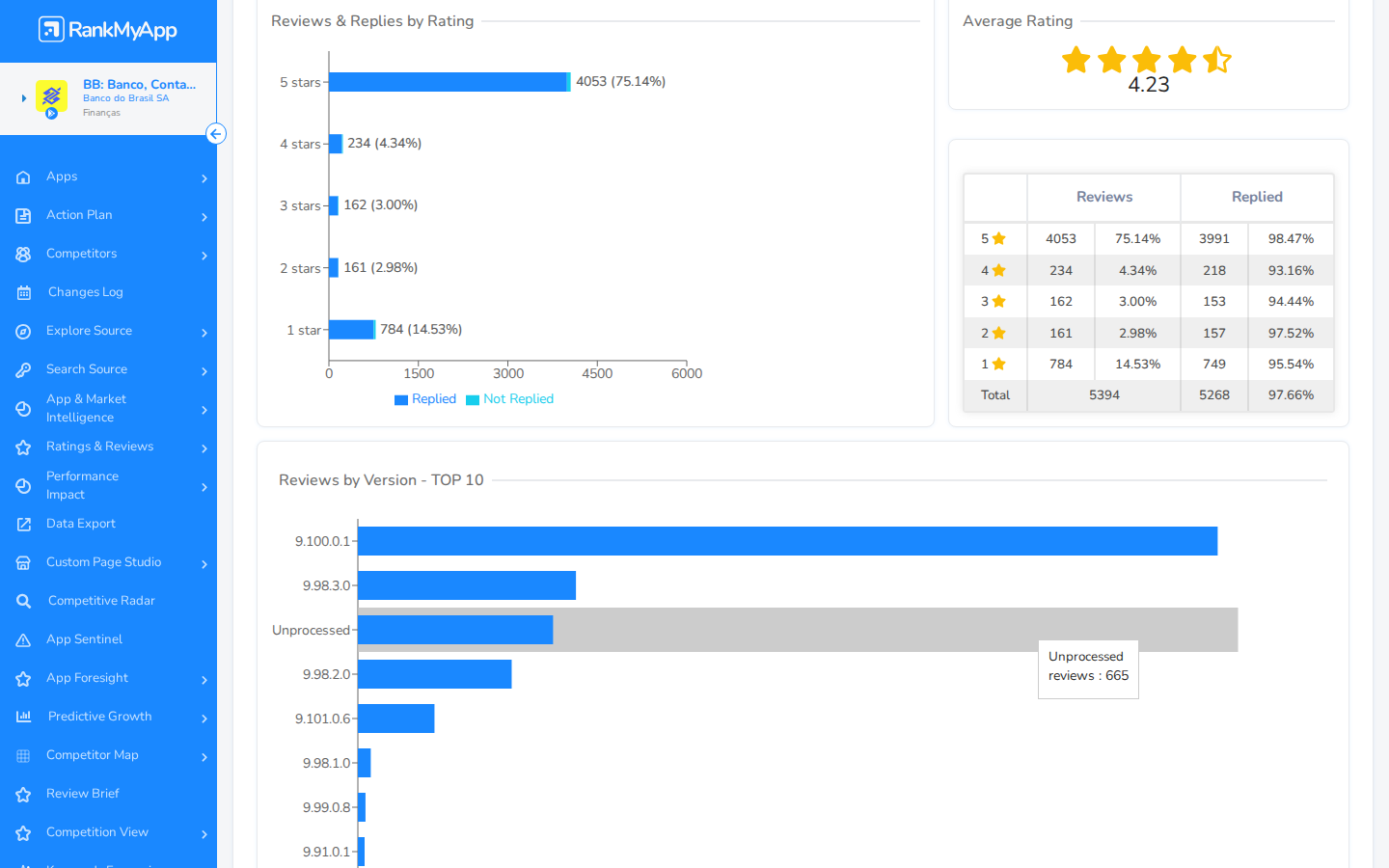Expand the Predictive Growth chevron
Image resolution: width=1389 pixels, height=868 pixels.
coord(204,719)
